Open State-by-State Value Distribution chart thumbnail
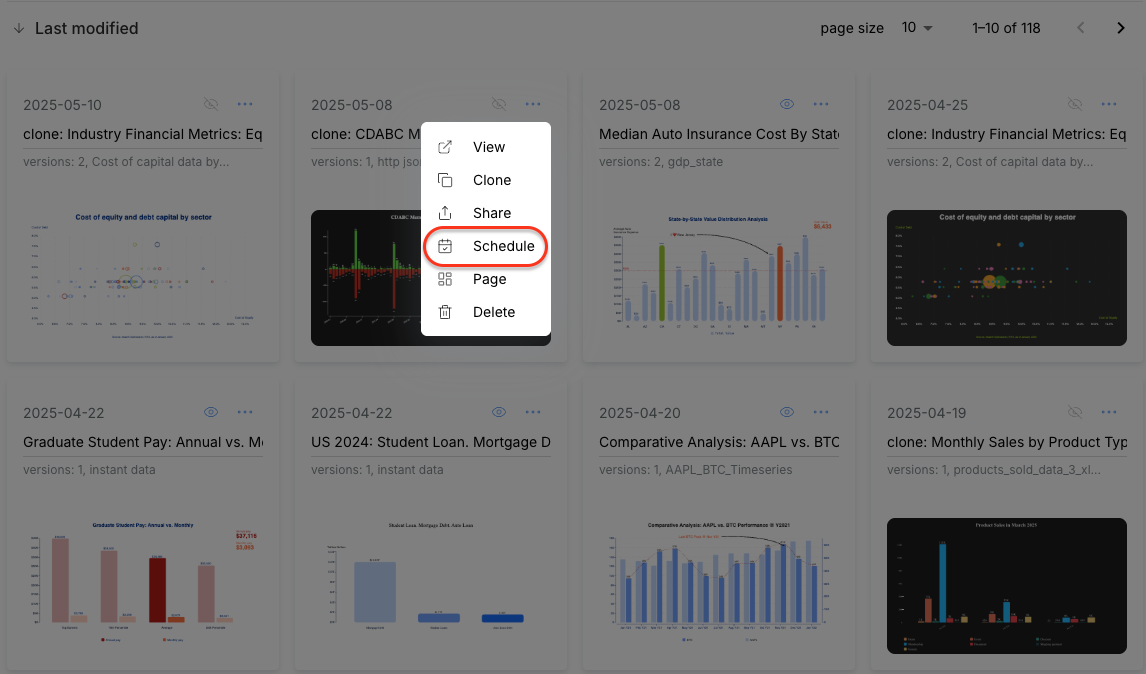This screenshot has width=1146, height=674. pyautogui.click(x=719, y=278)
